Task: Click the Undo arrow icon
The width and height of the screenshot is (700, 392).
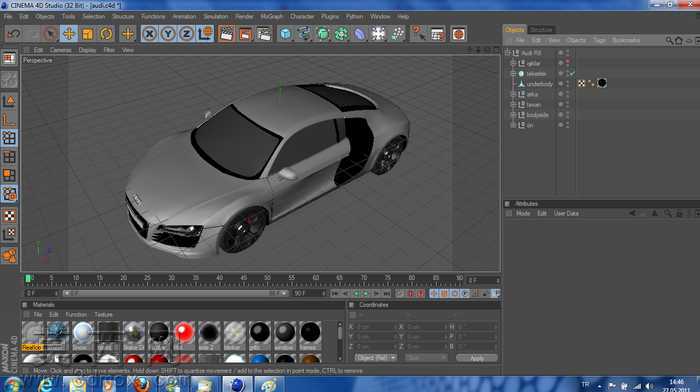Action: [x=14, y=34]
